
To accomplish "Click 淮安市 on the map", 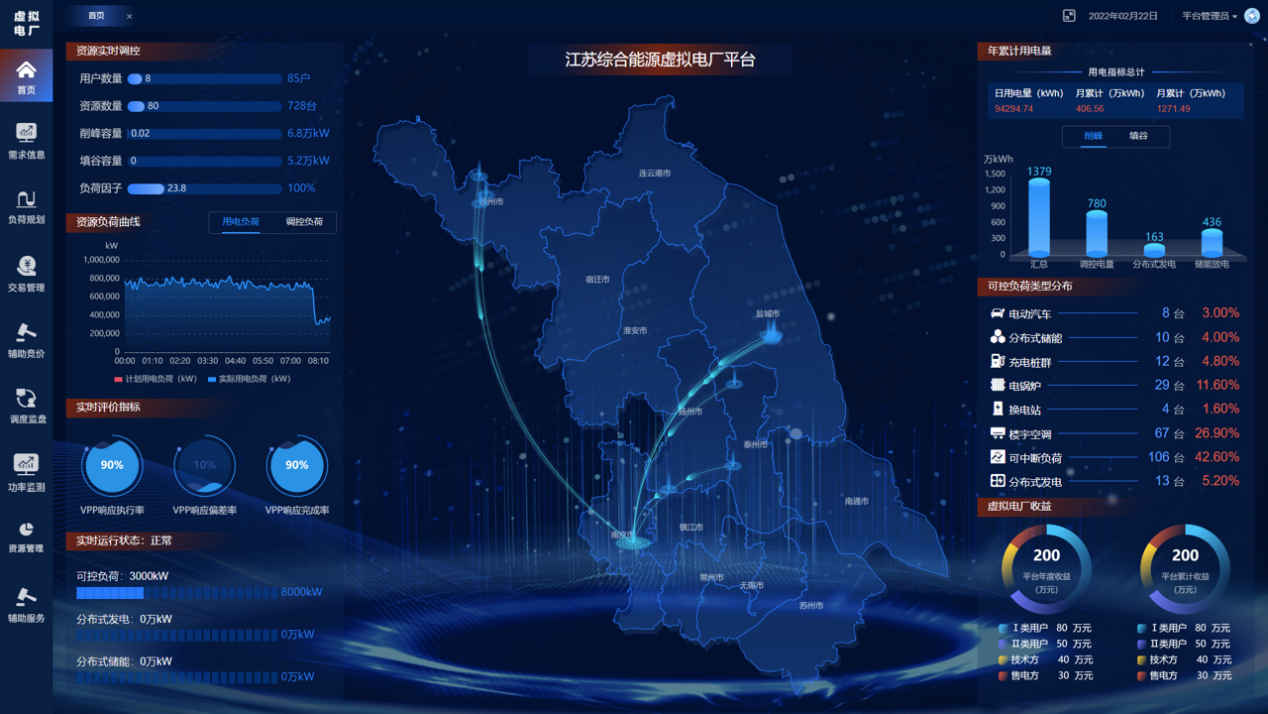I will 635,330.
